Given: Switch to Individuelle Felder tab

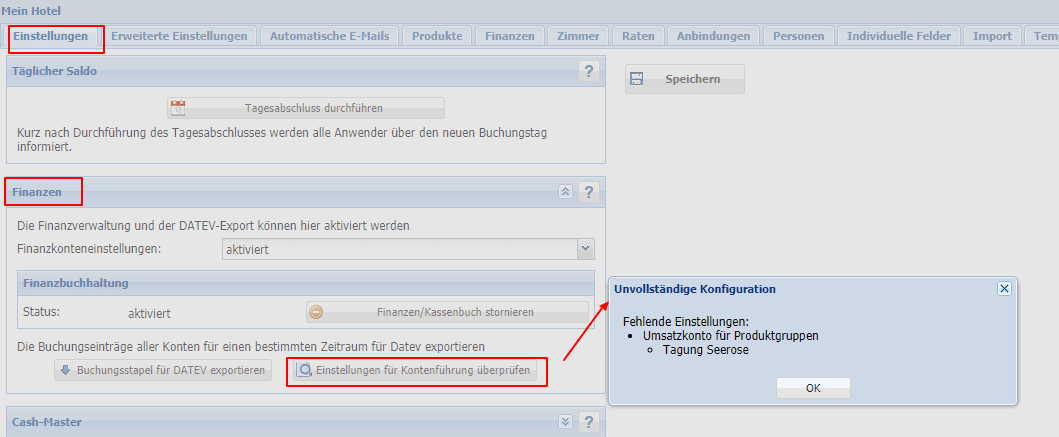Looking at the screenshot, I should tap(899, 36).
